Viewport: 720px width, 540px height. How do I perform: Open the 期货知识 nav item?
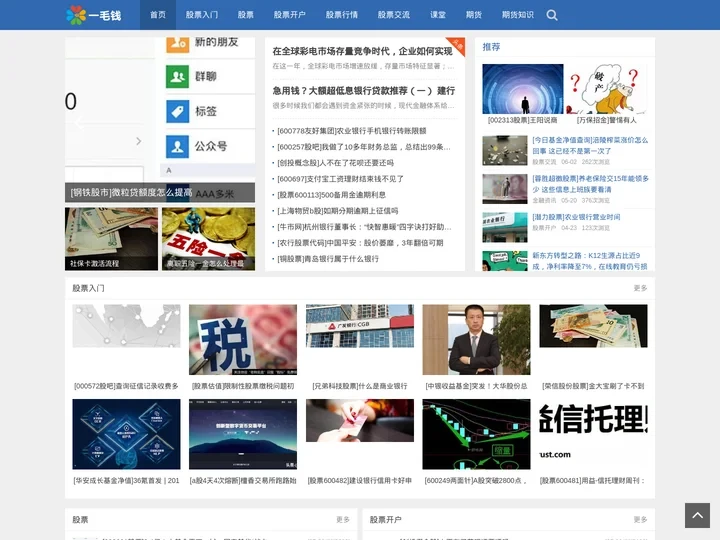coord(518,15)
